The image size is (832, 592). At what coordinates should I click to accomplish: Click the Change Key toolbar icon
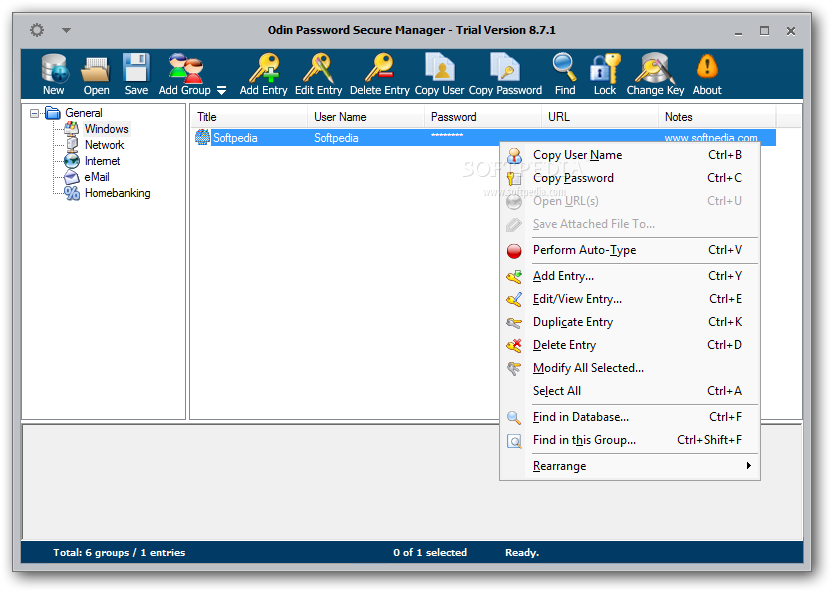point(655,74)
